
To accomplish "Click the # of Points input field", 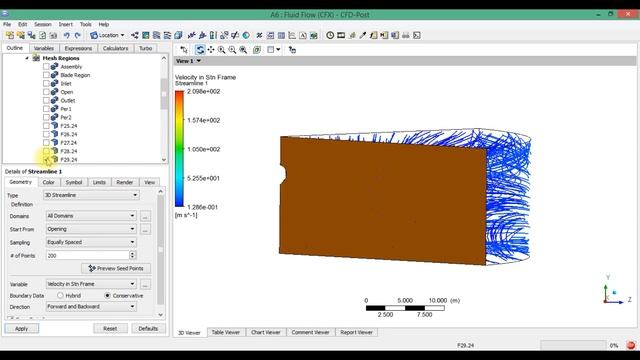I will (87, 256).
